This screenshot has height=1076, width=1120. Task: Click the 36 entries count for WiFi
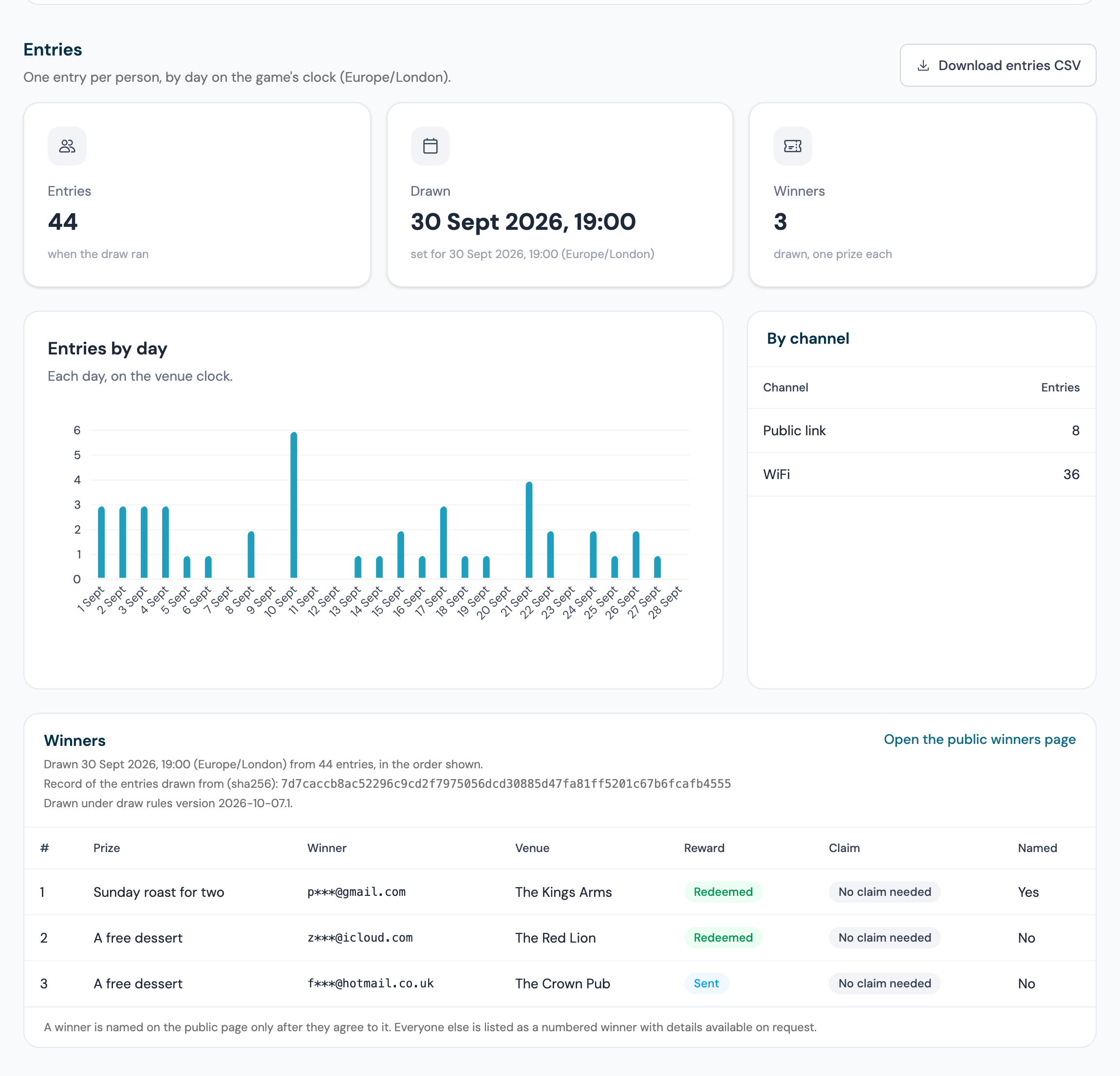1071,475
